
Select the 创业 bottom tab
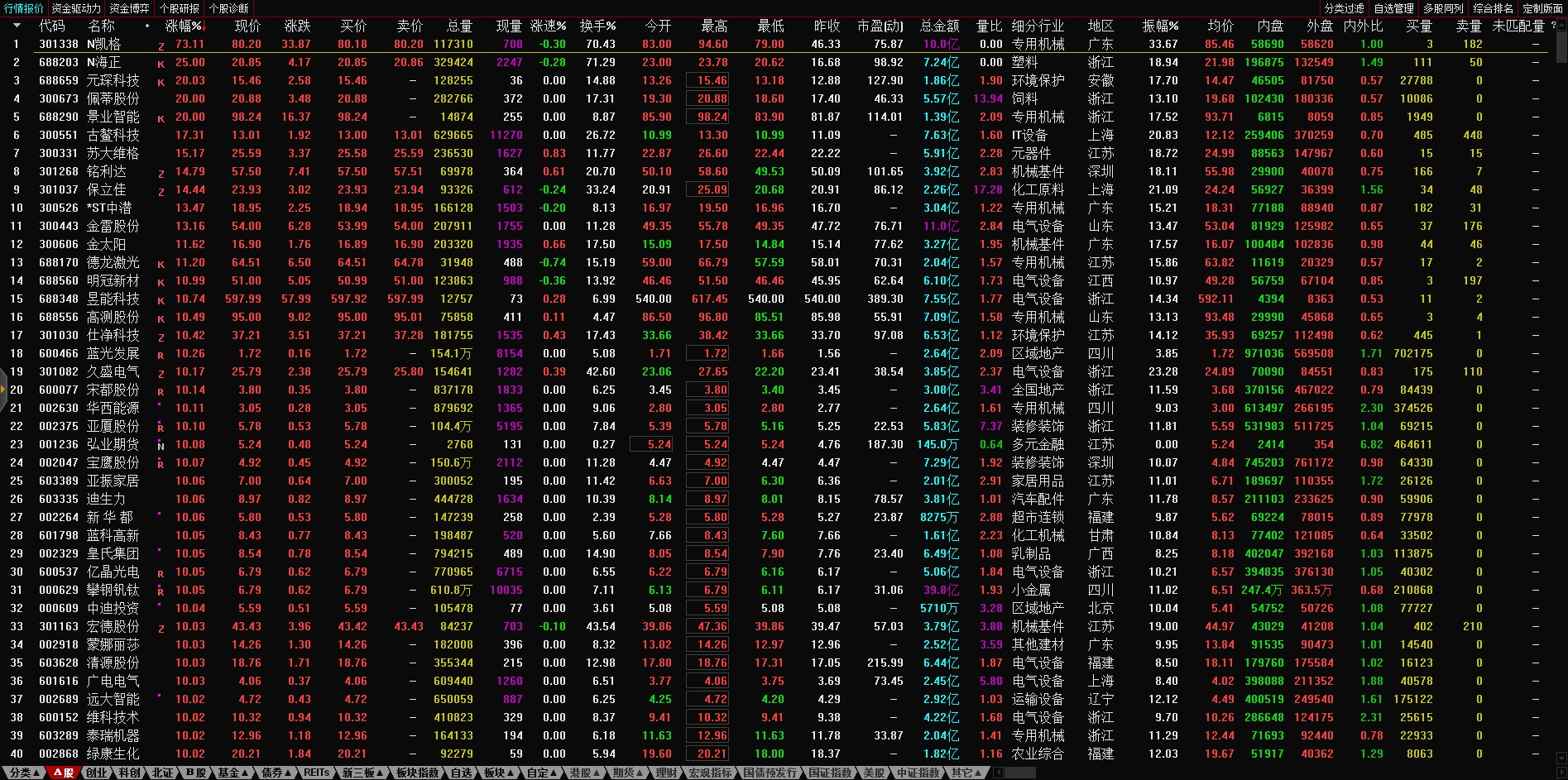coord(97,773)
